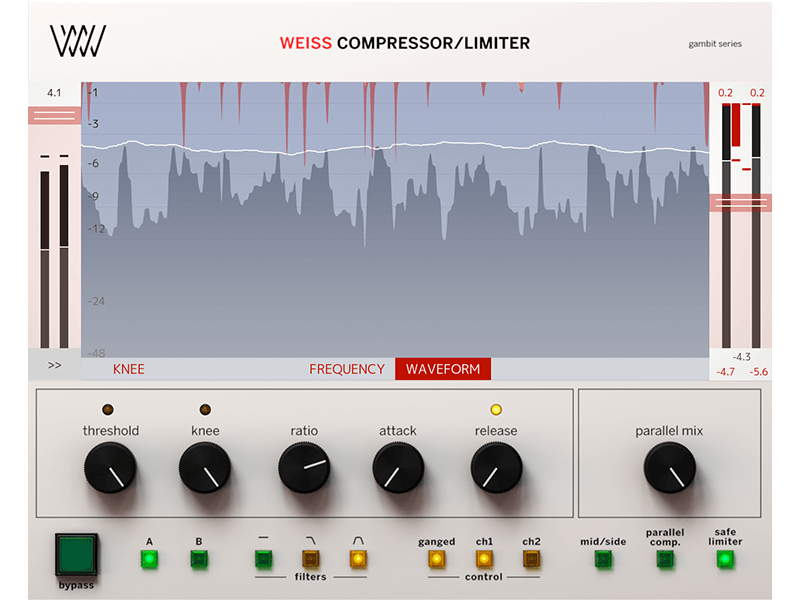Select ch1 control button
Image resolution: width=800 pixels, height=600 pixels.
pyautogui.click(x=484, y=559)
